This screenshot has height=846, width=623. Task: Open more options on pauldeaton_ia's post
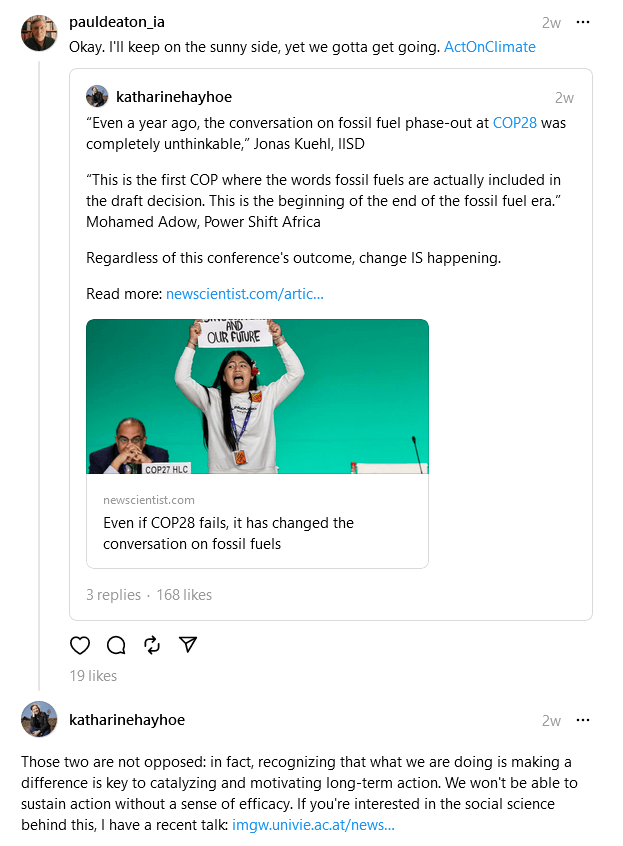(x=584, y=22)
